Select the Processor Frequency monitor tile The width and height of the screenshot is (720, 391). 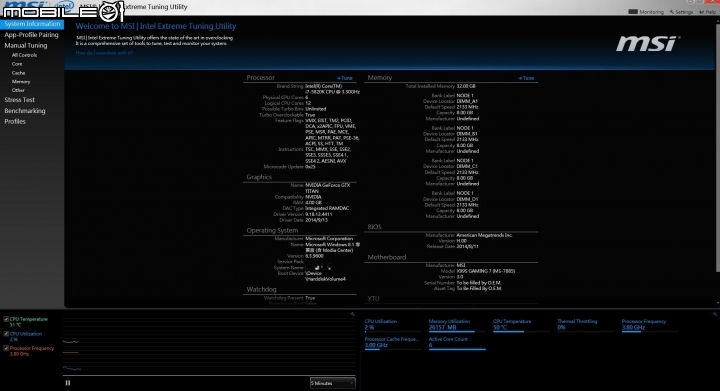650,325
